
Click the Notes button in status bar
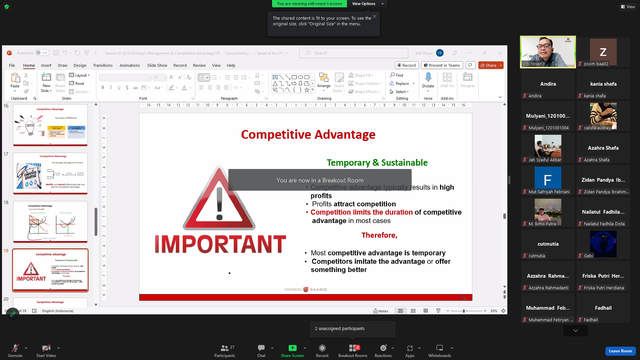click(x=381, y=311)
